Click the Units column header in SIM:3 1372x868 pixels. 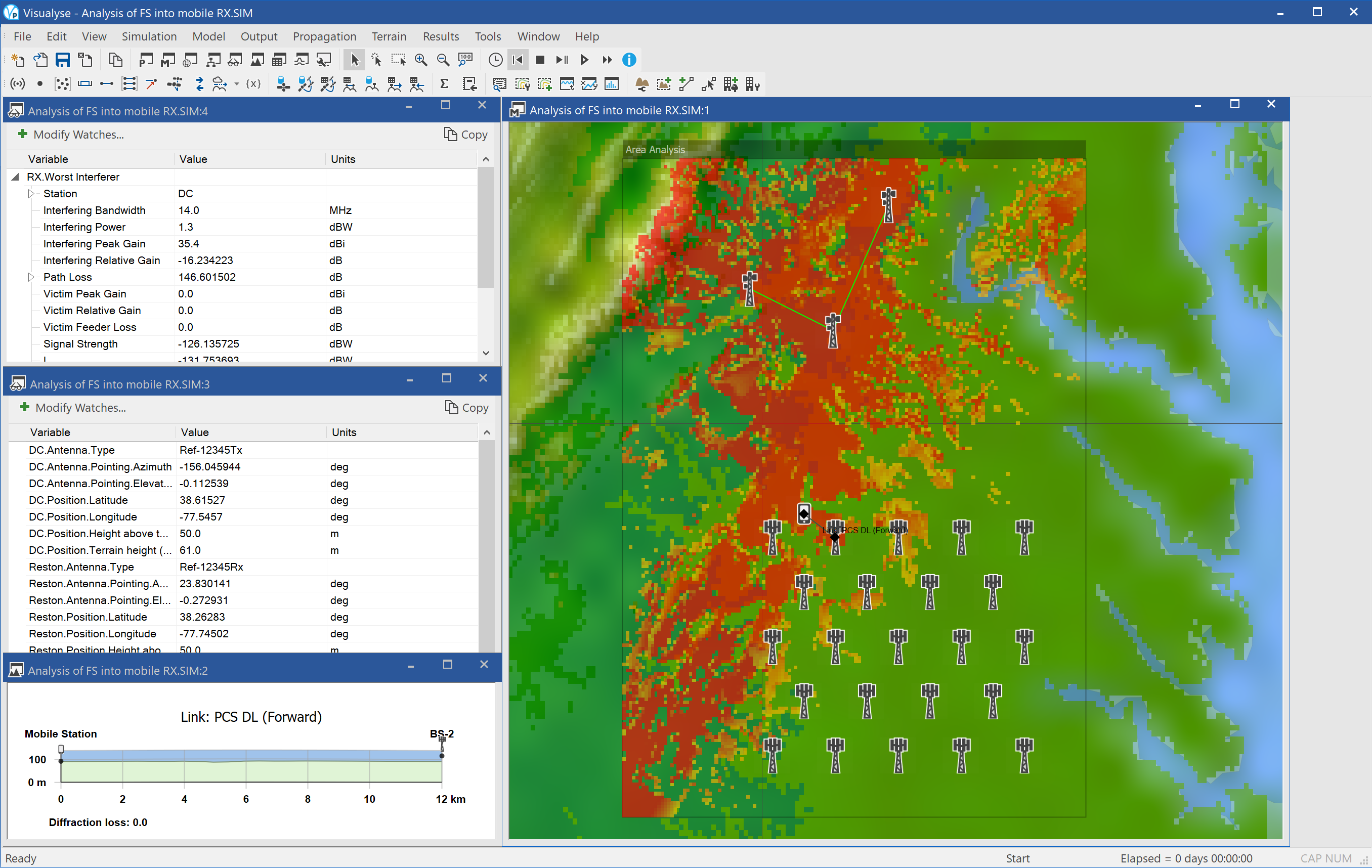coord(402,433)
